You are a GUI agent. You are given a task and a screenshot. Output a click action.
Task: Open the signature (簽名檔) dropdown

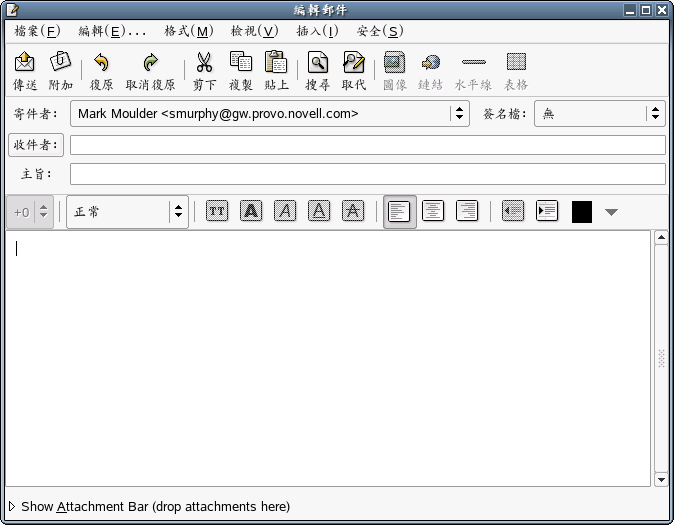pyautogui.click(x=600, y=114)
